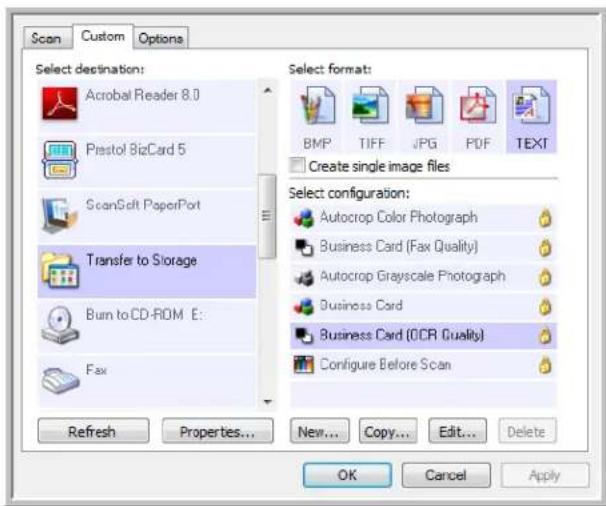Choose "Business Card (Fax Quality)" configuration text
Viewport: 606px width, 506px height.
(399, 246)
